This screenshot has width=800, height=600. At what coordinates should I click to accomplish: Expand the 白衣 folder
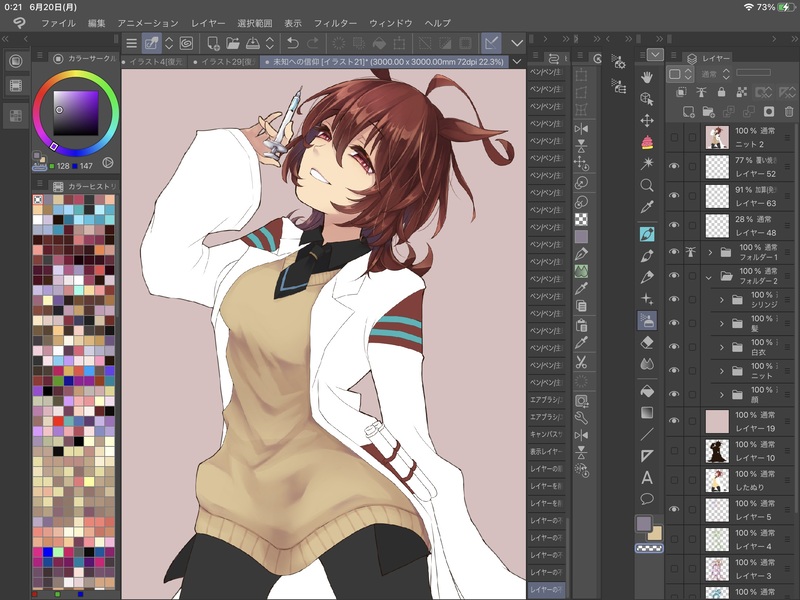pos(722,347)
